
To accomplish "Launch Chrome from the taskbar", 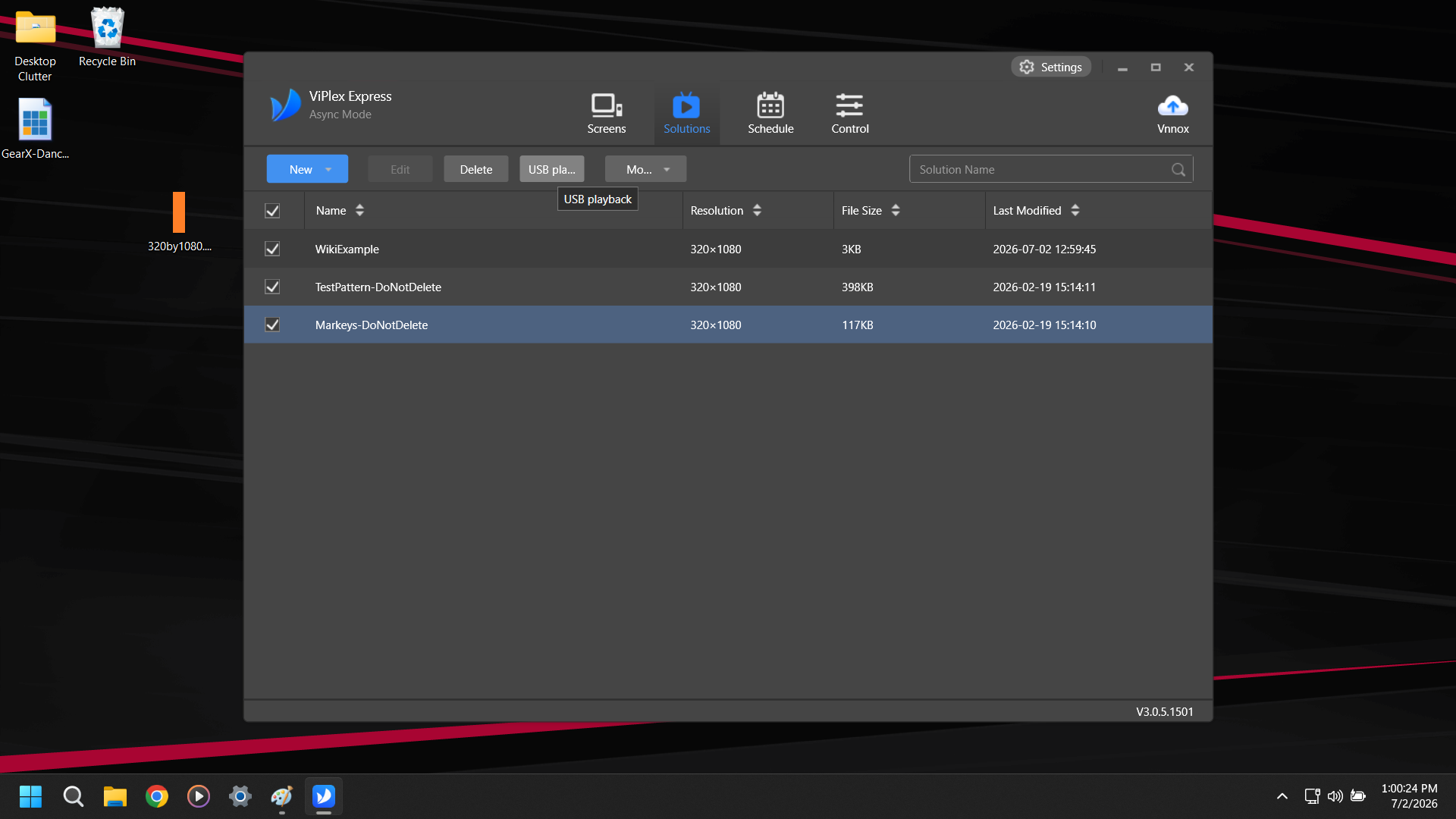I will point(157,796).
